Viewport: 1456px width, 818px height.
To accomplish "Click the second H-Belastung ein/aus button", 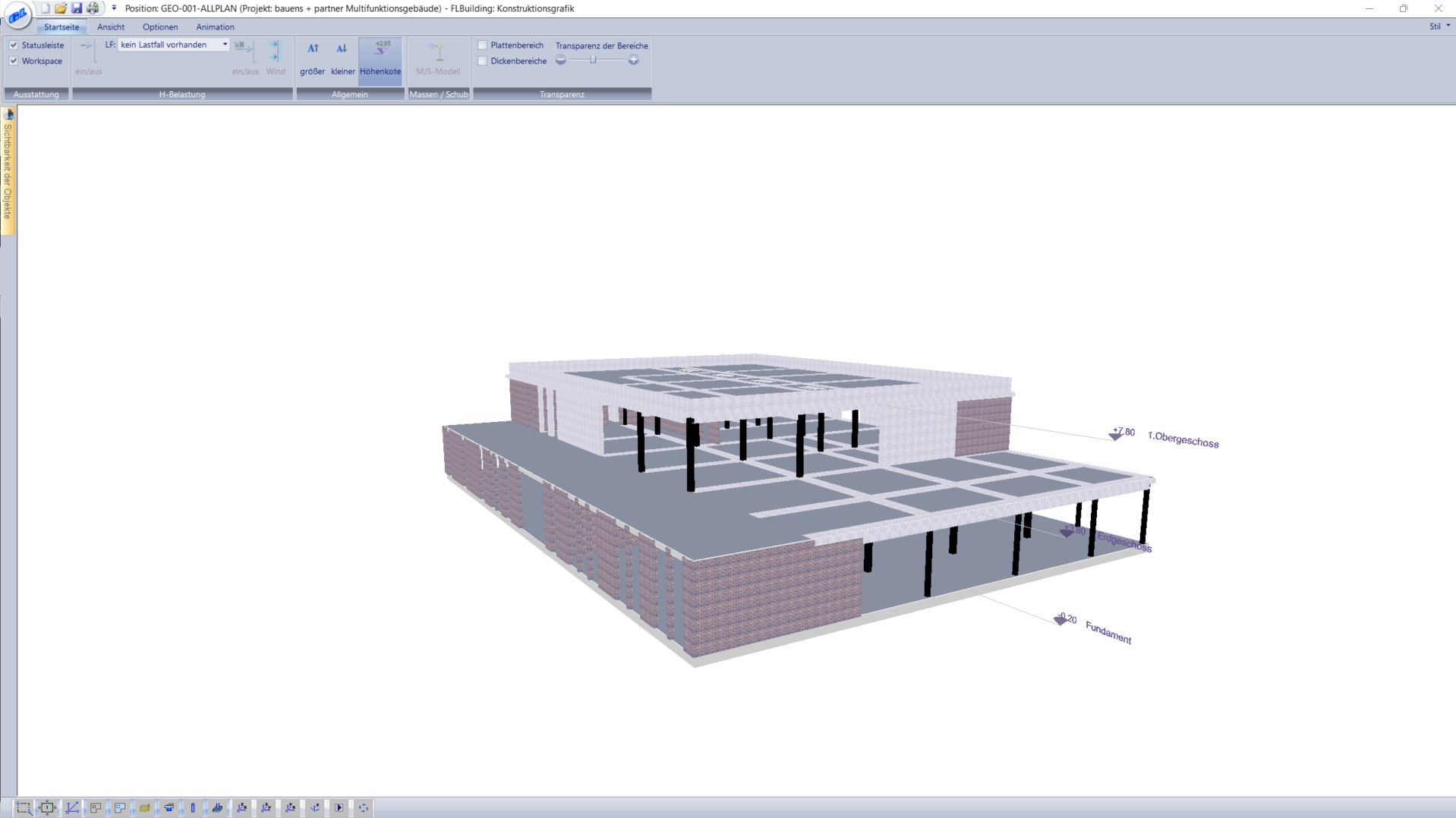I will pyautogui.click(x=244, y=58).
